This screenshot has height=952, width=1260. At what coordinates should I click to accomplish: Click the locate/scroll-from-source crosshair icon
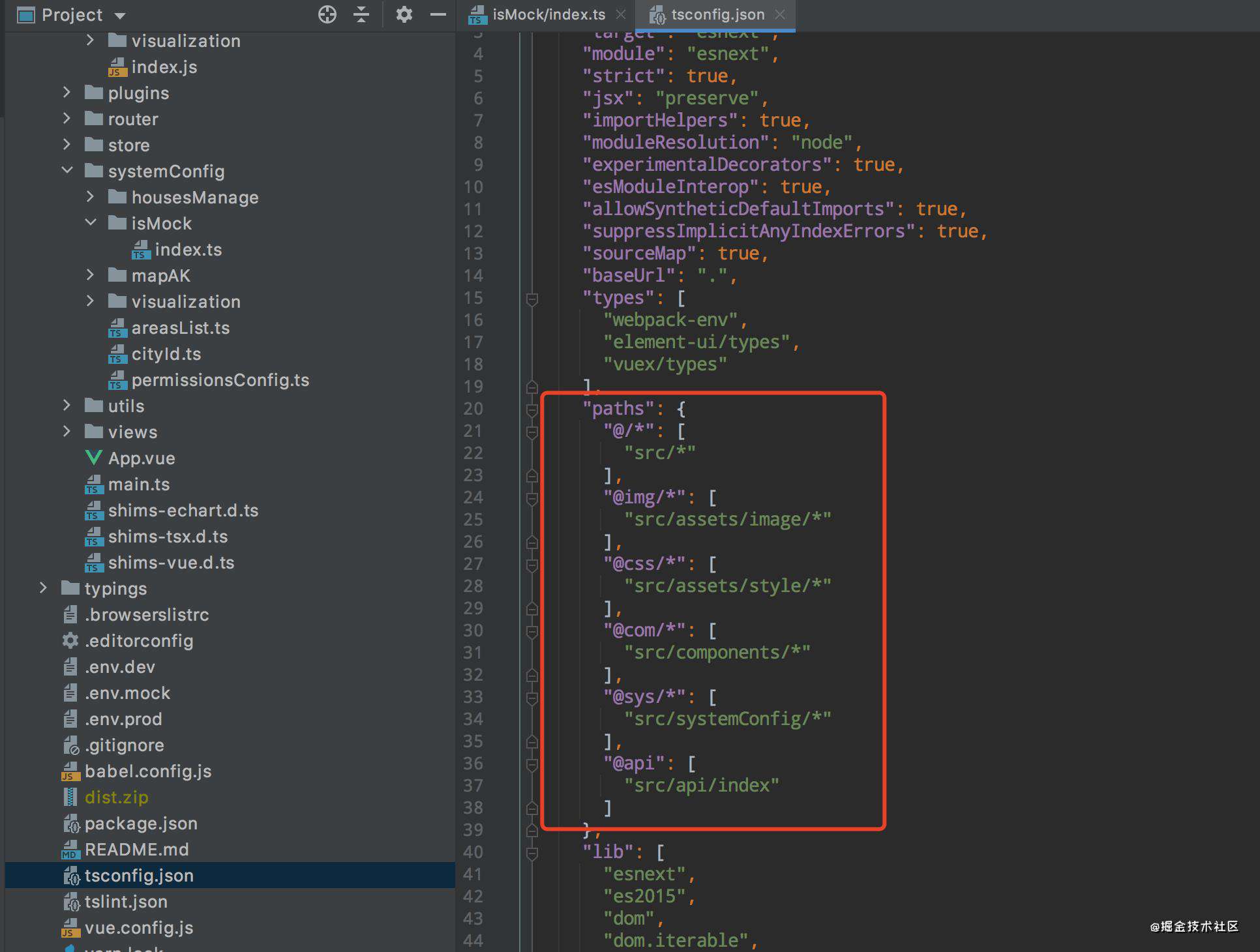(327, 14)
